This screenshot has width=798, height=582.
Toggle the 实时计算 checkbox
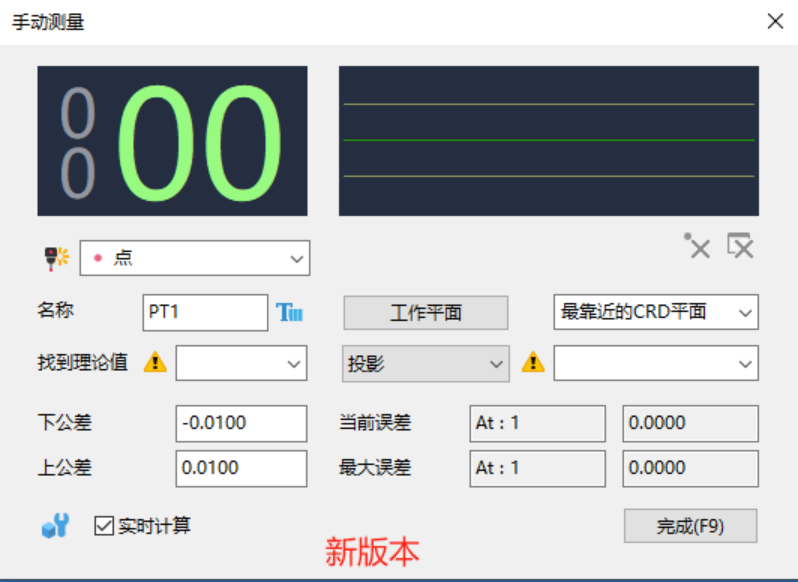tap(104, 526)
